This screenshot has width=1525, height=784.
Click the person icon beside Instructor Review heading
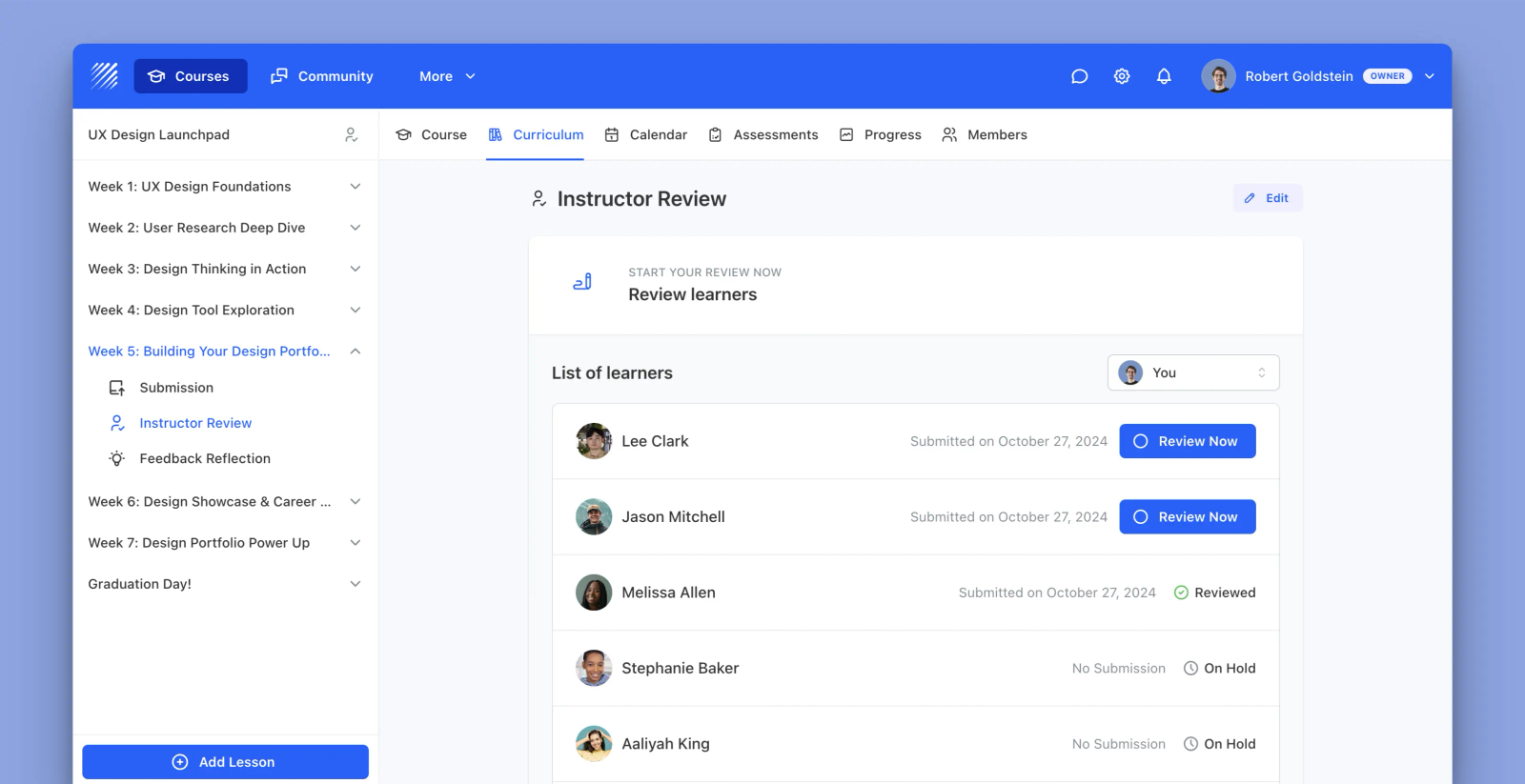coord(539,198)
